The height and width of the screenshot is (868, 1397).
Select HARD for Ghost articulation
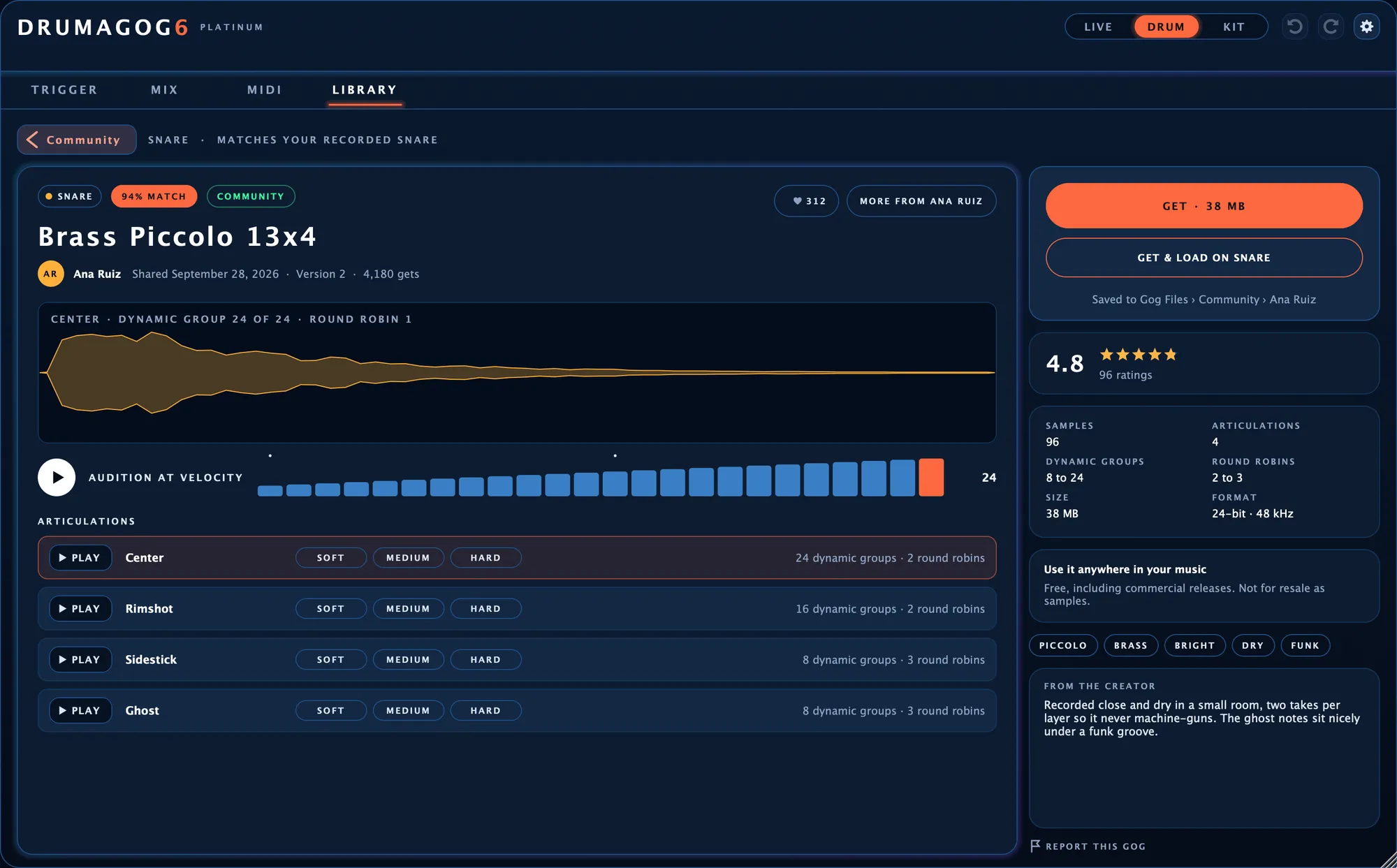[486, 711]
